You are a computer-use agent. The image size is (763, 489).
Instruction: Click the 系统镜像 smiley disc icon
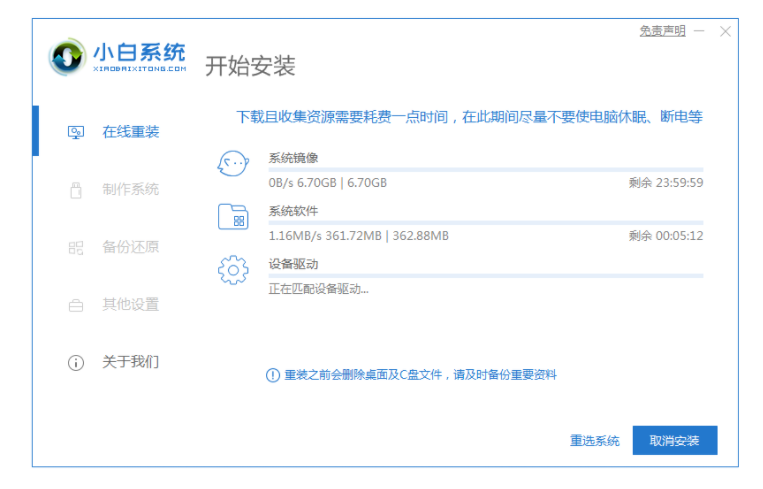[x=232, y=164]
